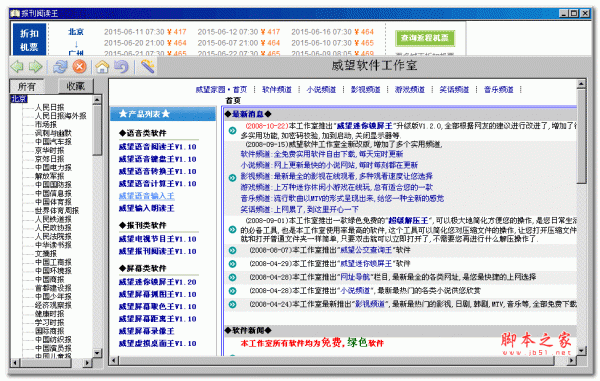Open the 威望公交查询王 link in news
This screenshot has width=600, height=381.
pos(366,250)
